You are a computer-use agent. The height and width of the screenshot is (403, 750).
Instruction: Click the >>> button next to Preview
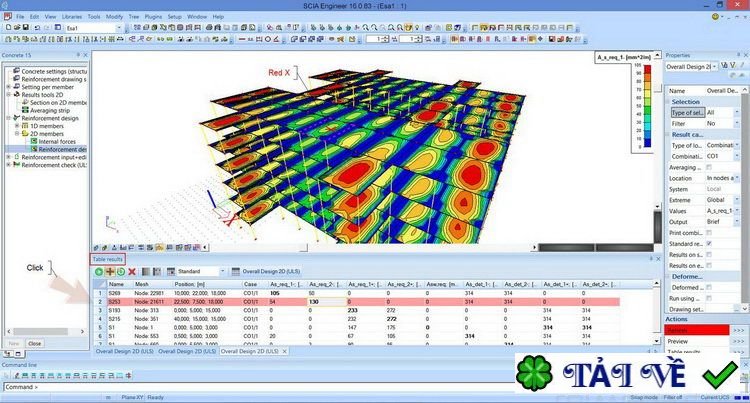739,341
